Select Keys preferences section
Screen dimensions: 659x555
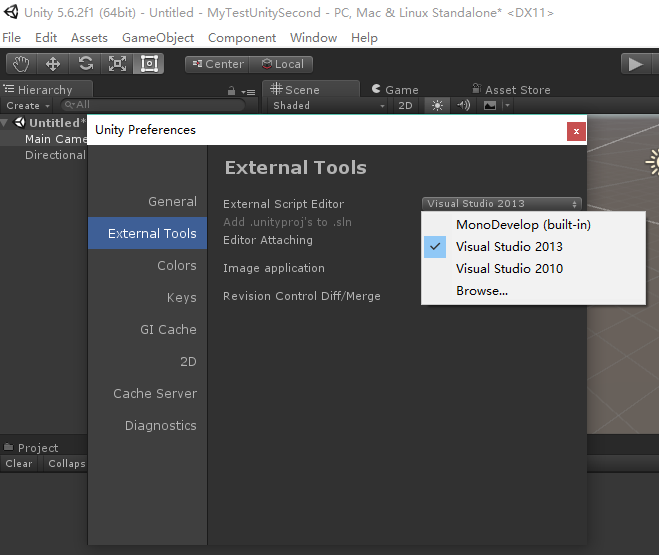(148, 297)
